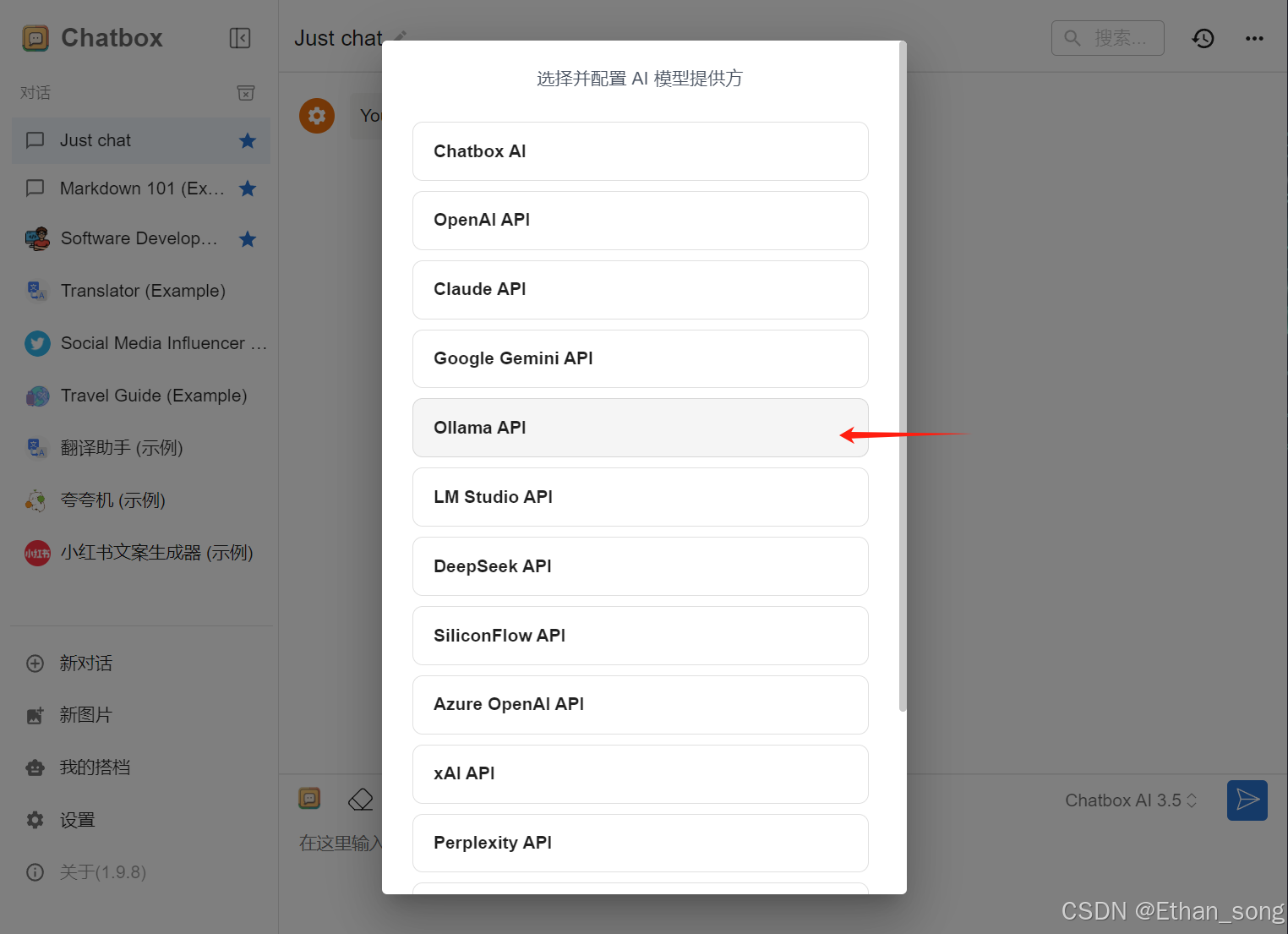Click the 我的搭档 robot icon
1288x934 pixels.
click(35, 767)
